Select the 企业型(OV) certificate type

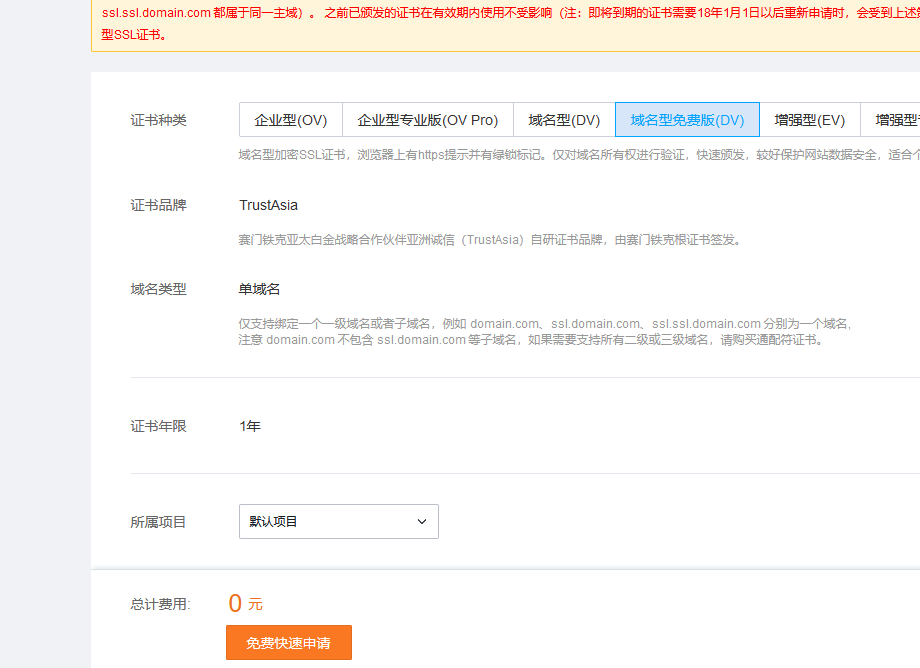290,120
